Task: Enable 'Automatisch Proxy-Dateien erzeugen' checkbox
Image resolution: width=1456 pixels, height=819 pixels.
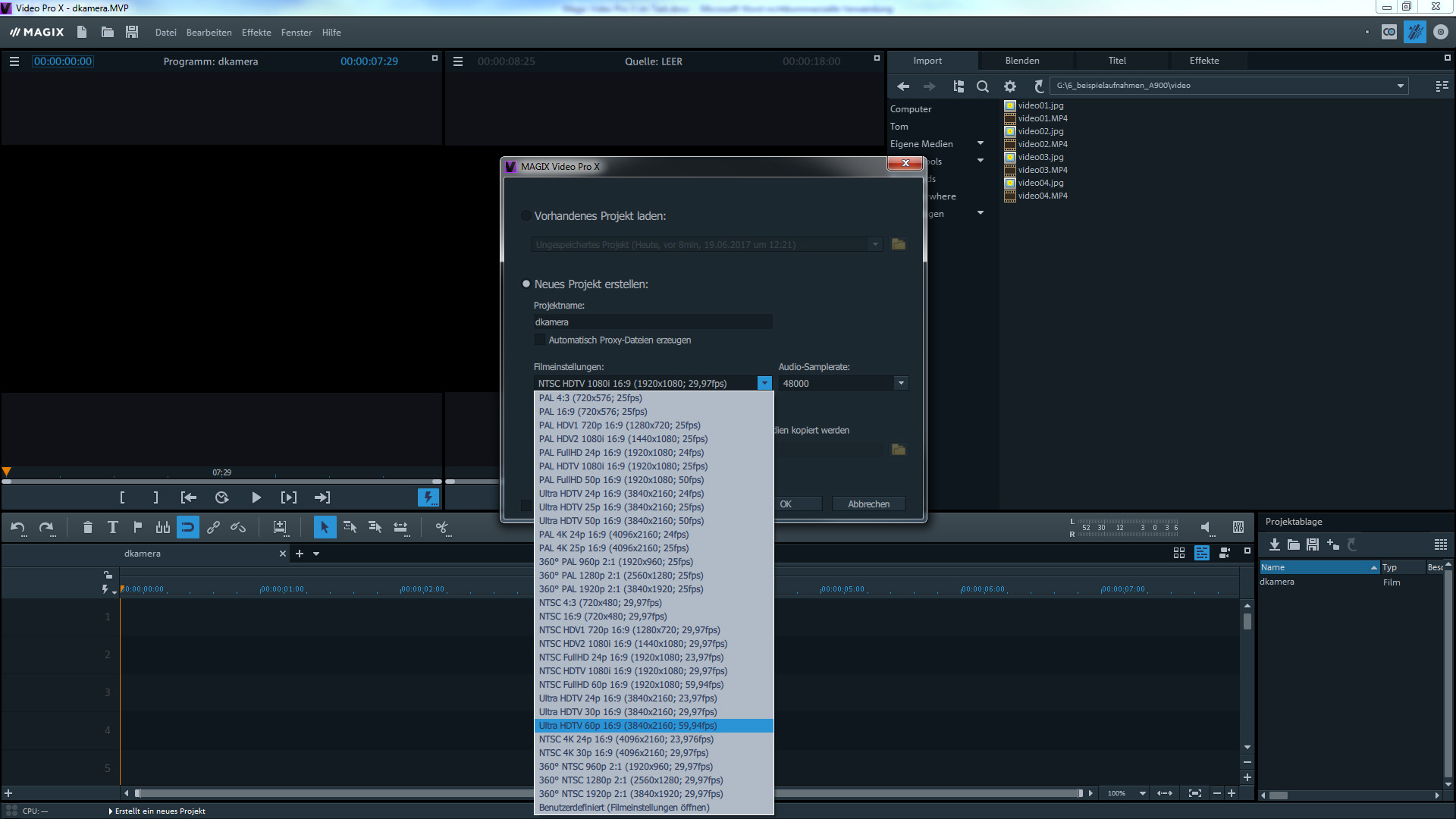Action: tap(540, 340)
